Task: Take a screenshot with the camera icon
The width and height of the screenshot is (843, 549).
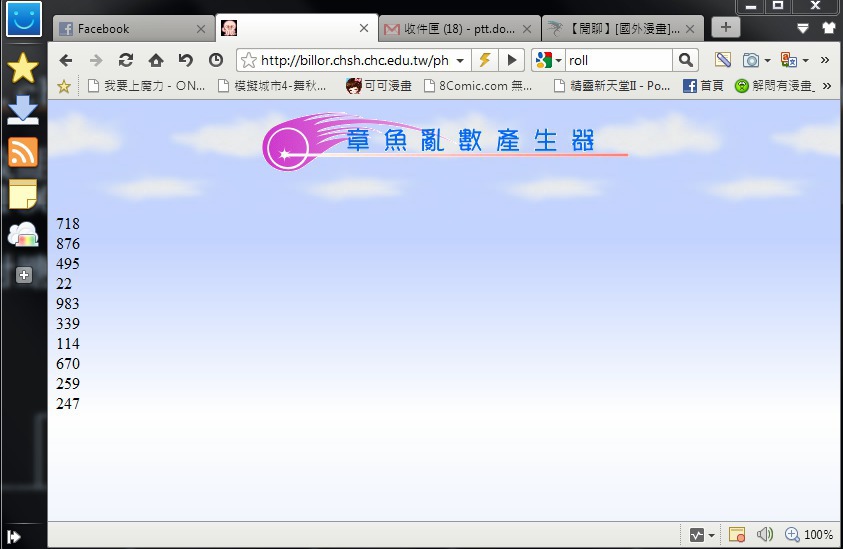Action: tap(751, 60)
